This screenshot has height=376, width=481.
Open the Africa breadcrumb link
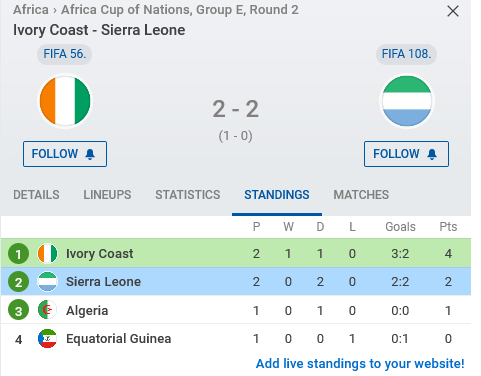[x=31, y=10]
